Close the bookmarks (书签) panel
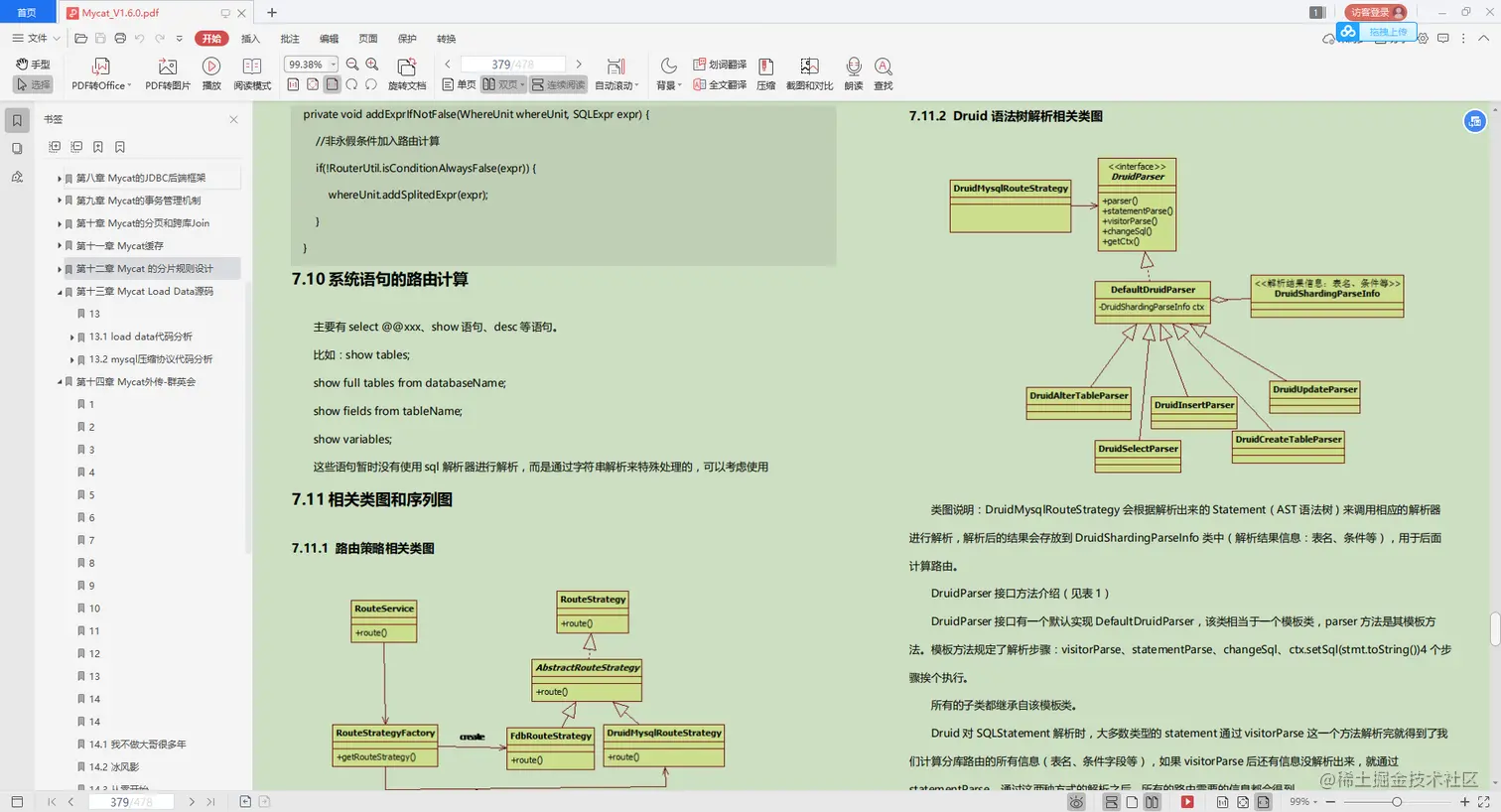This screenshot has height=812, width=1501. pyautogui.click(x=233, y=120)
